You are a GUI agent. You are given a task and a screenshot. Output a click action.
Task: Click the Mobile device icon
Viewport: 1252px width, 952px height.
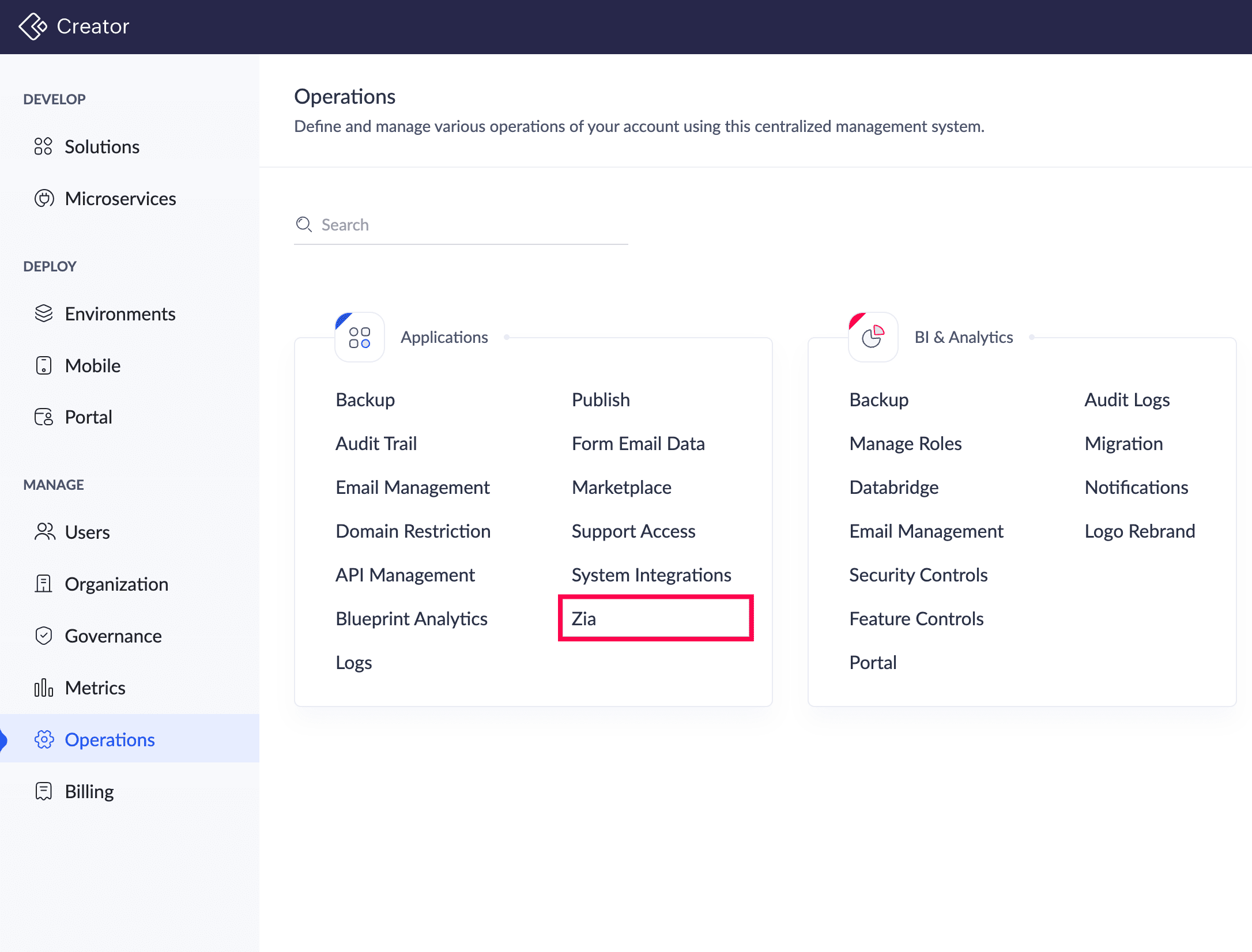[44, 365]
